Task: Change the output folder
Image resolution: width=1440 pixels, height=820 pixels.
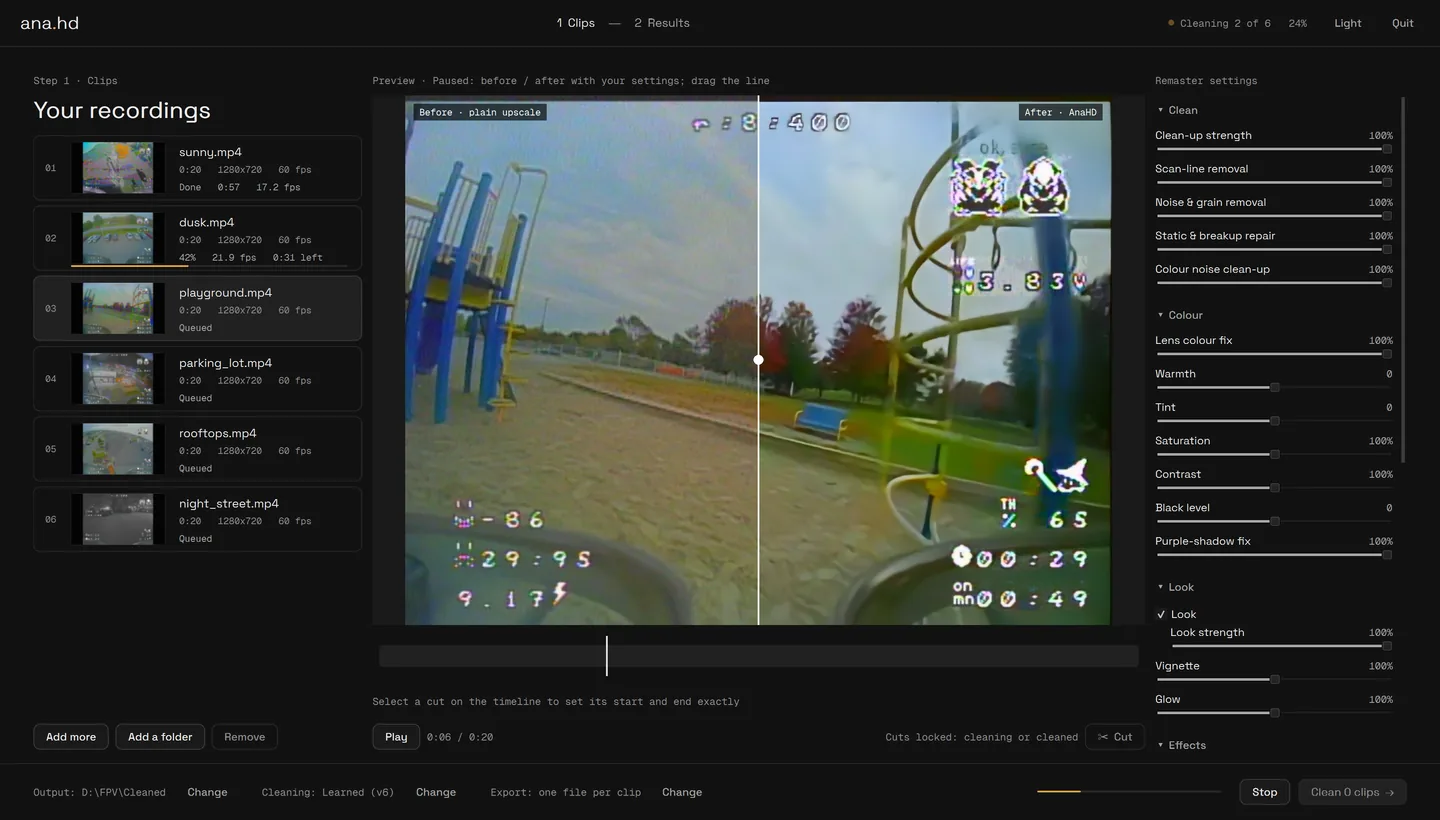Action: click(207, 792)
